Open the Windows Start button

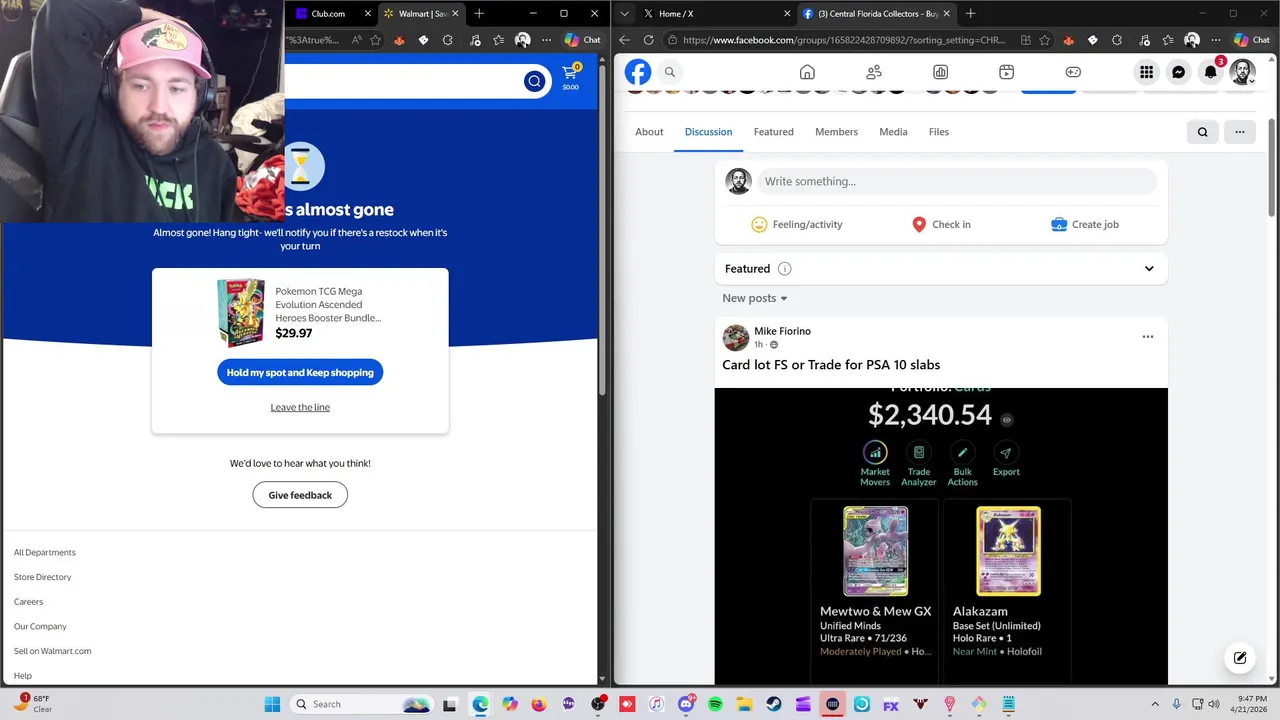pyautogui.click(x=272, y=704)
